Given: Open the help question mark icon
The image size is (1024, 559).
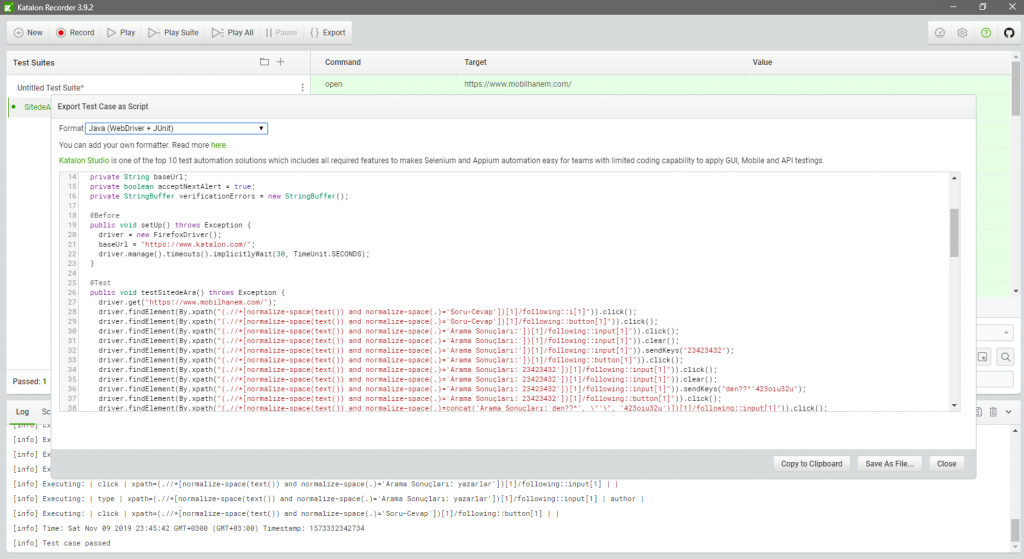Looking at the screenshot, I should (x=985, y=33).
